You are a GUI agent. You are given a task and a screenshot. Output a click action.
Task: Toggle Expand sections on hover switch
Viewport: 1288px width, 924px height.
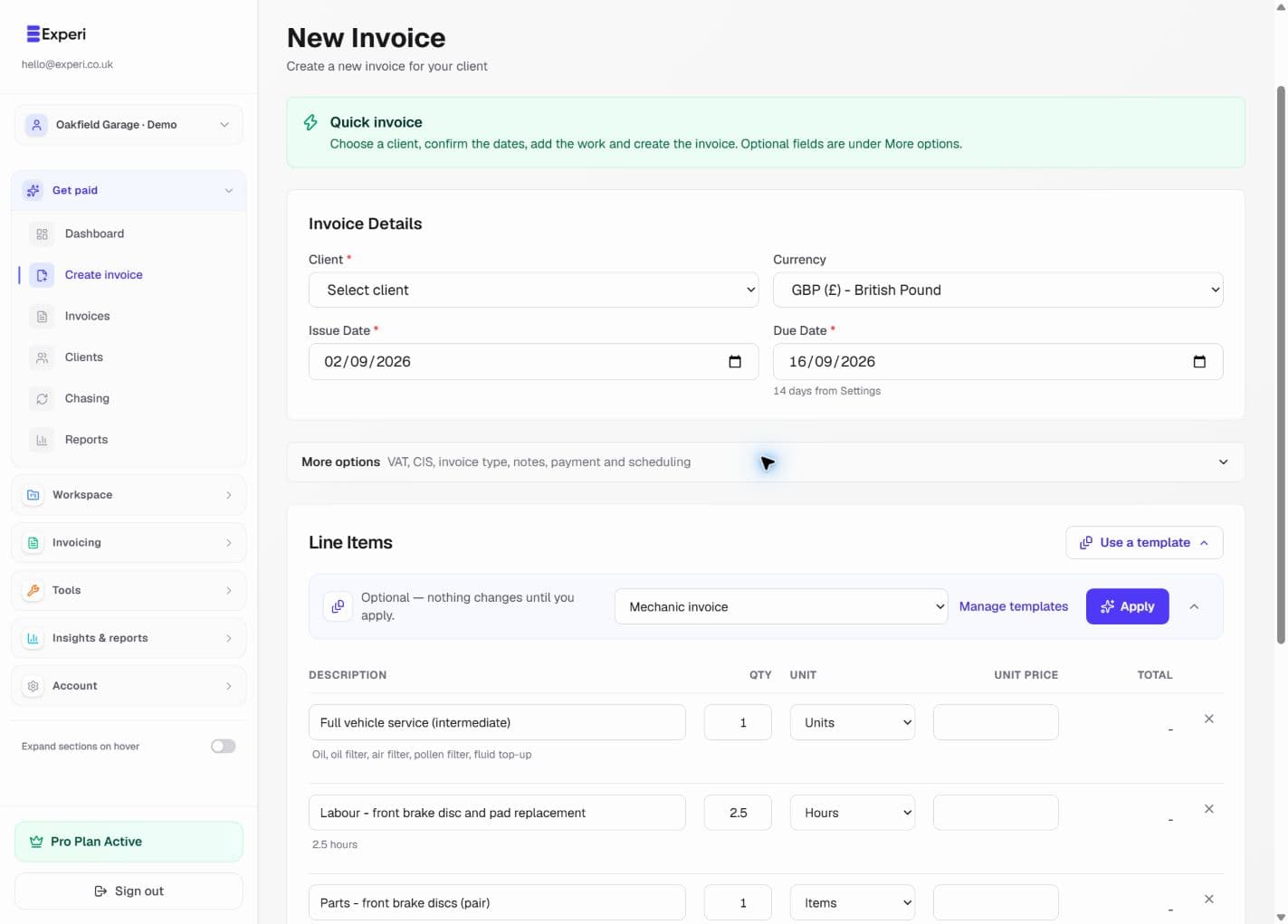point(224,747)
